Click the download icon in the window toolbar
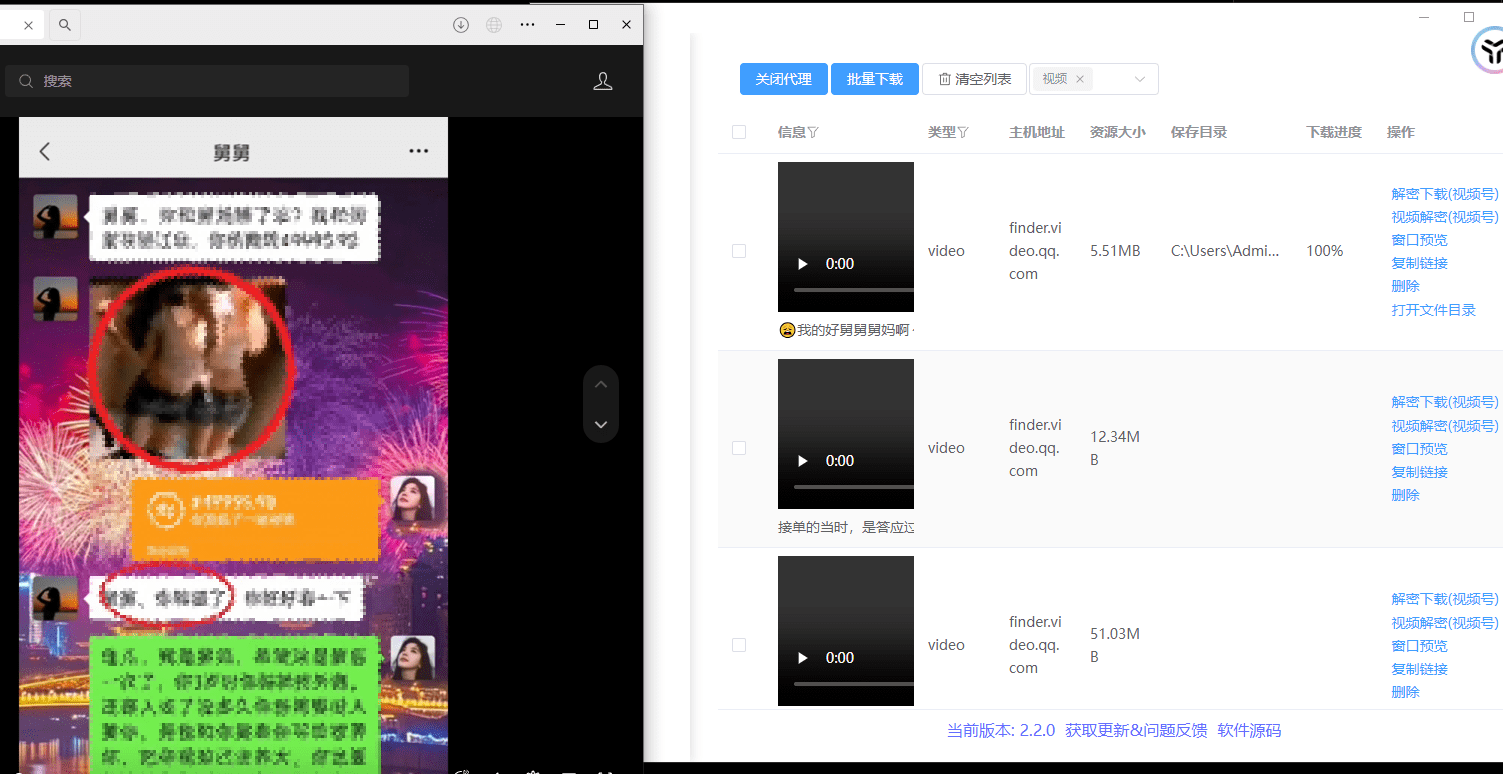This screenshot has height=774, width=1503. coord(461,25)
